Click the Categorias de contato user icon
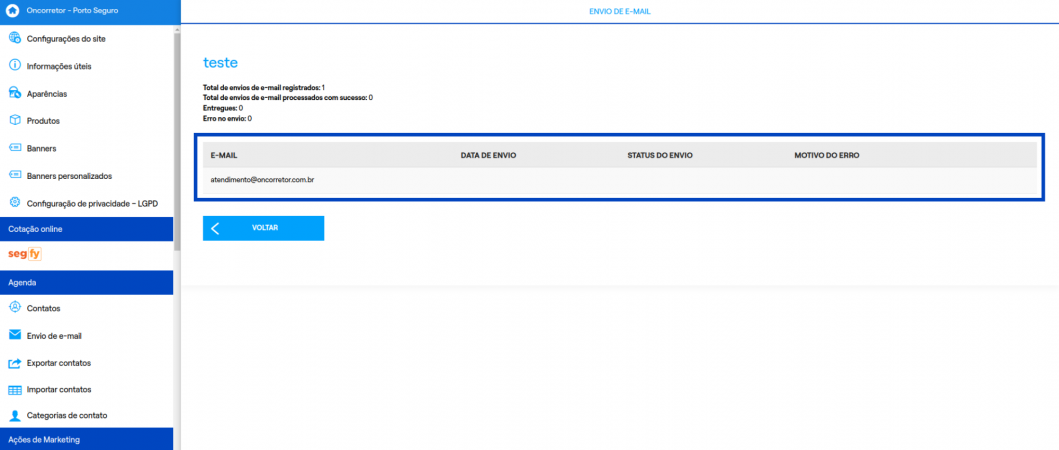This screenshot has height=450, width=1059. coord(14,415)
